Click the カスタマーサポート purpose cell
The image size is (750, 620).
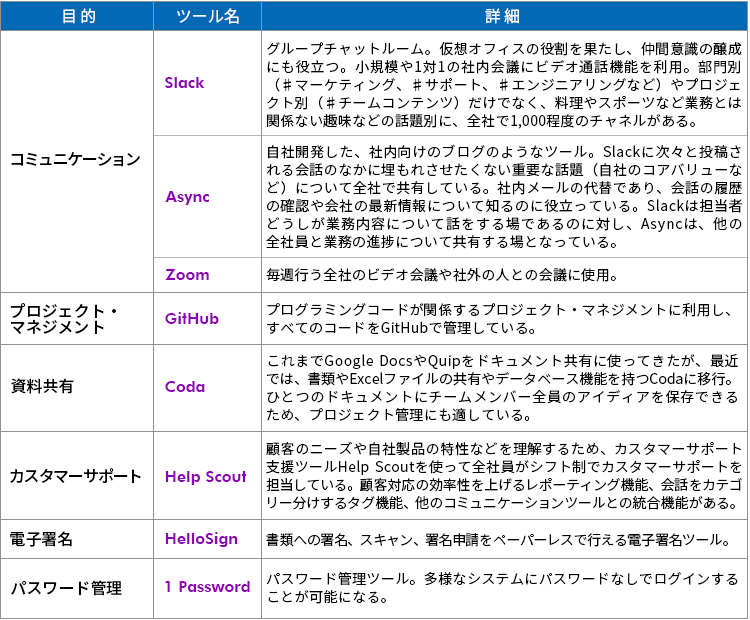76,476
